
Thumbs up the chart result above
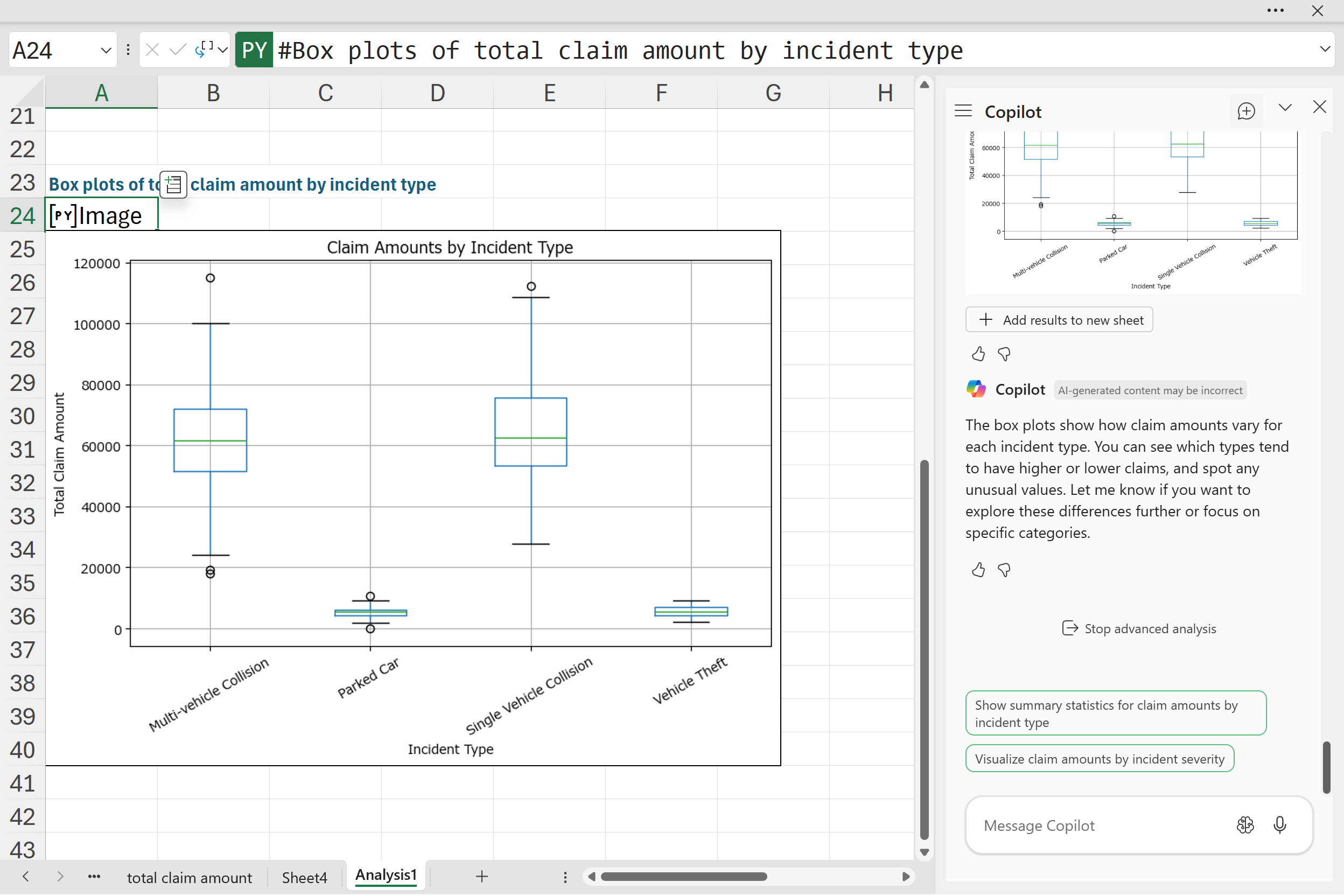click(x=978, y=354)
